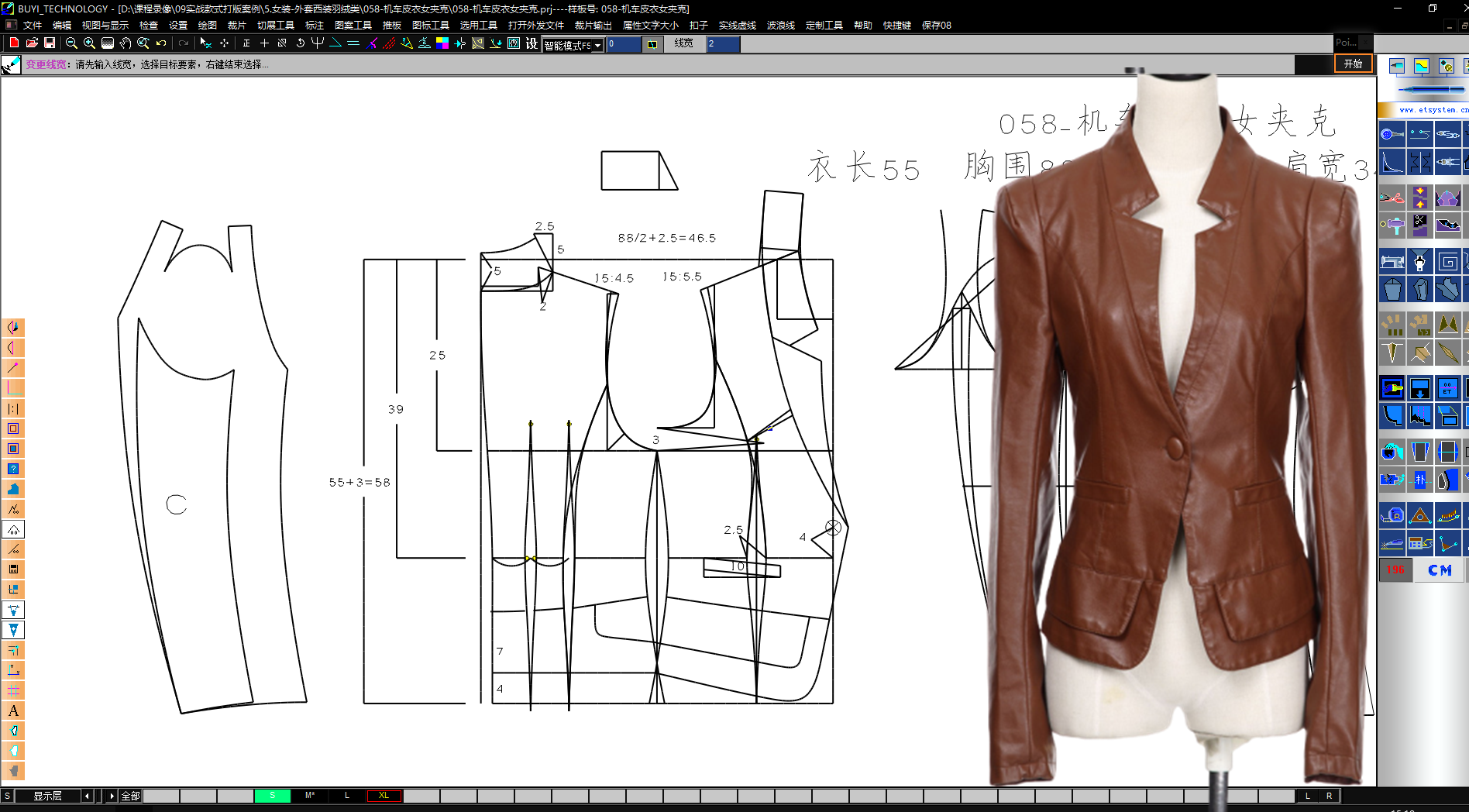Click the floppy disk icon in left toolbar
Image resolution: width=1469 pixels, height=812 pixels.
point(13,569)
